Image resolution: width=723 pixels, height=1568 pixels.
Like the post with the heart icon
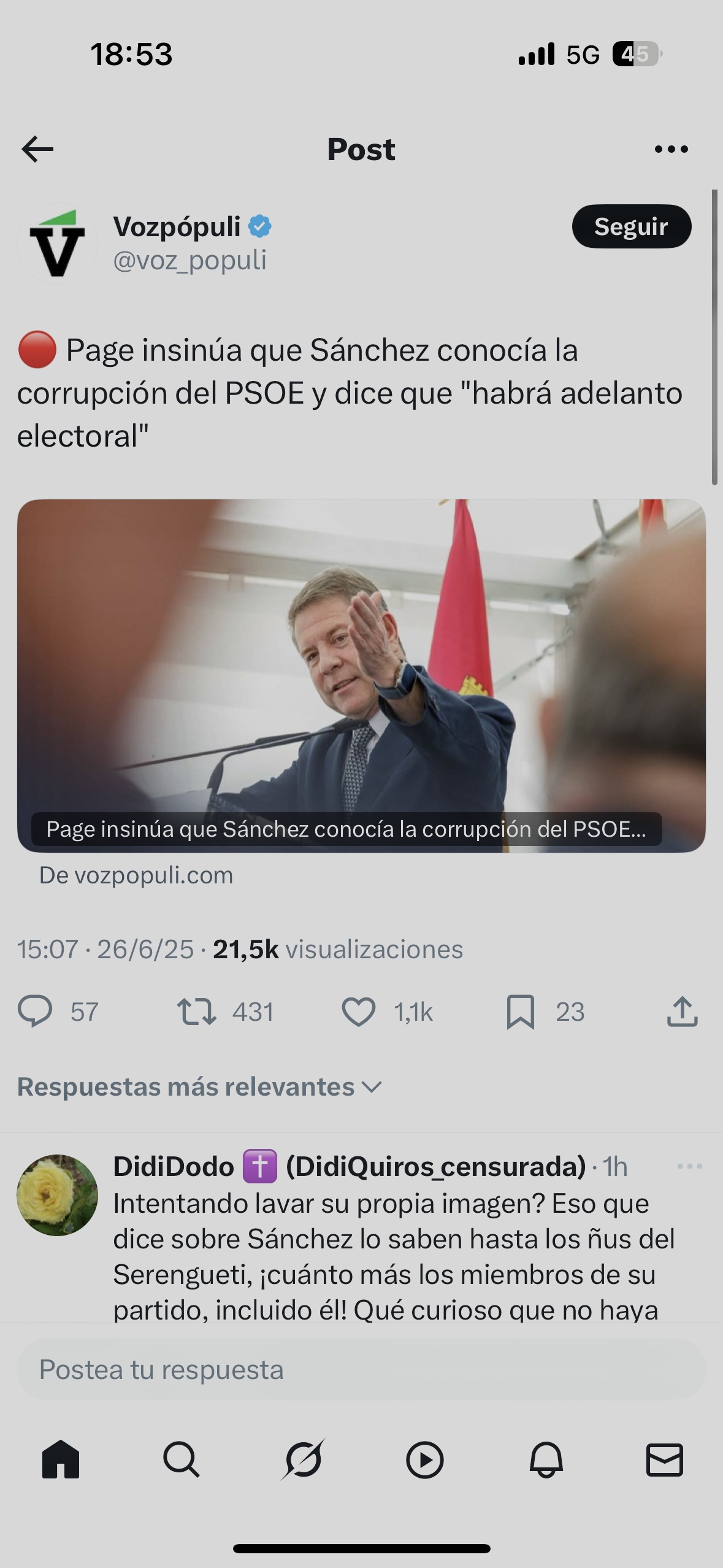pos(358,1012)
